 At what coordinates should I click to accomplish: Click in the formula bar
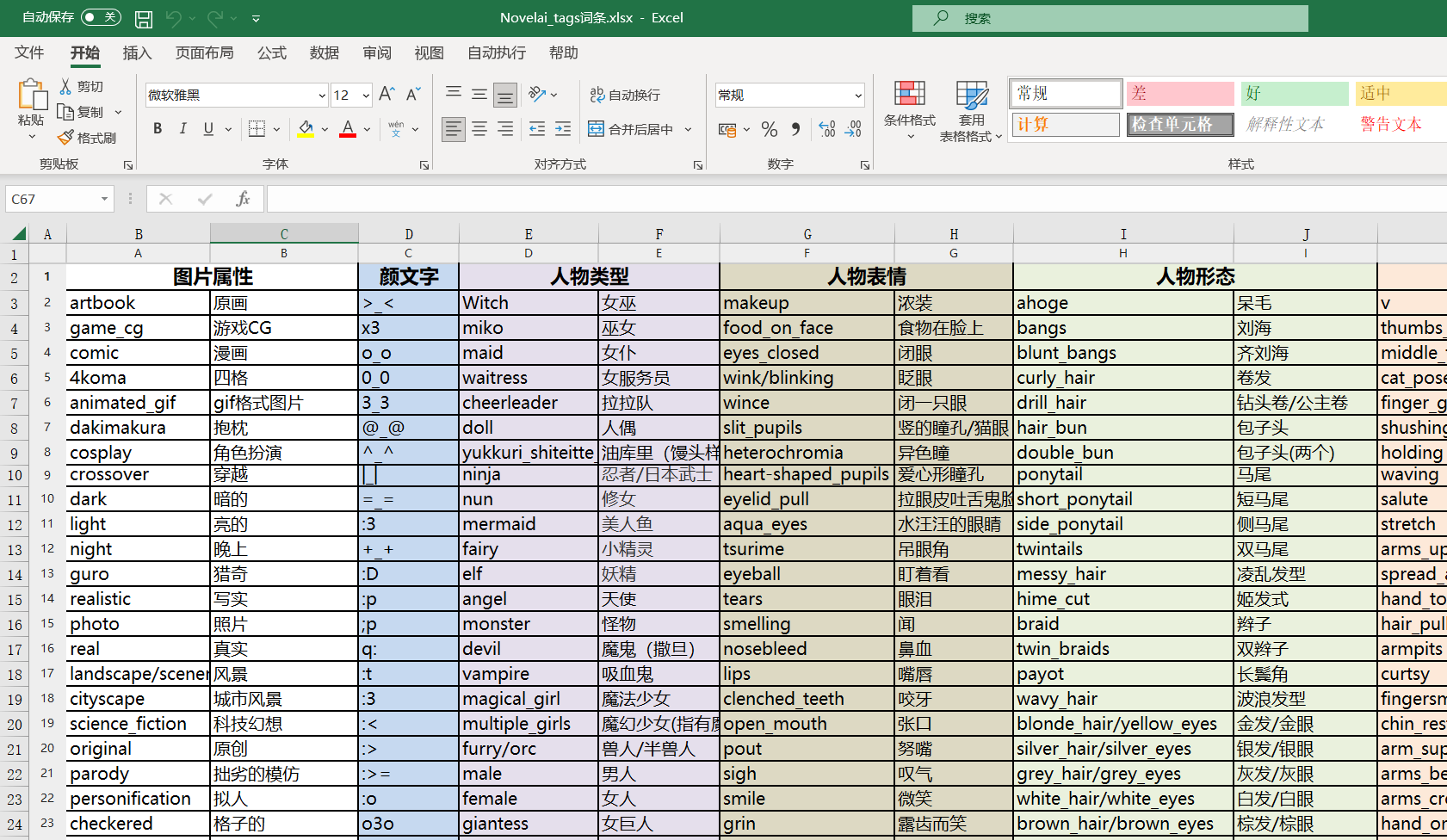856,199
